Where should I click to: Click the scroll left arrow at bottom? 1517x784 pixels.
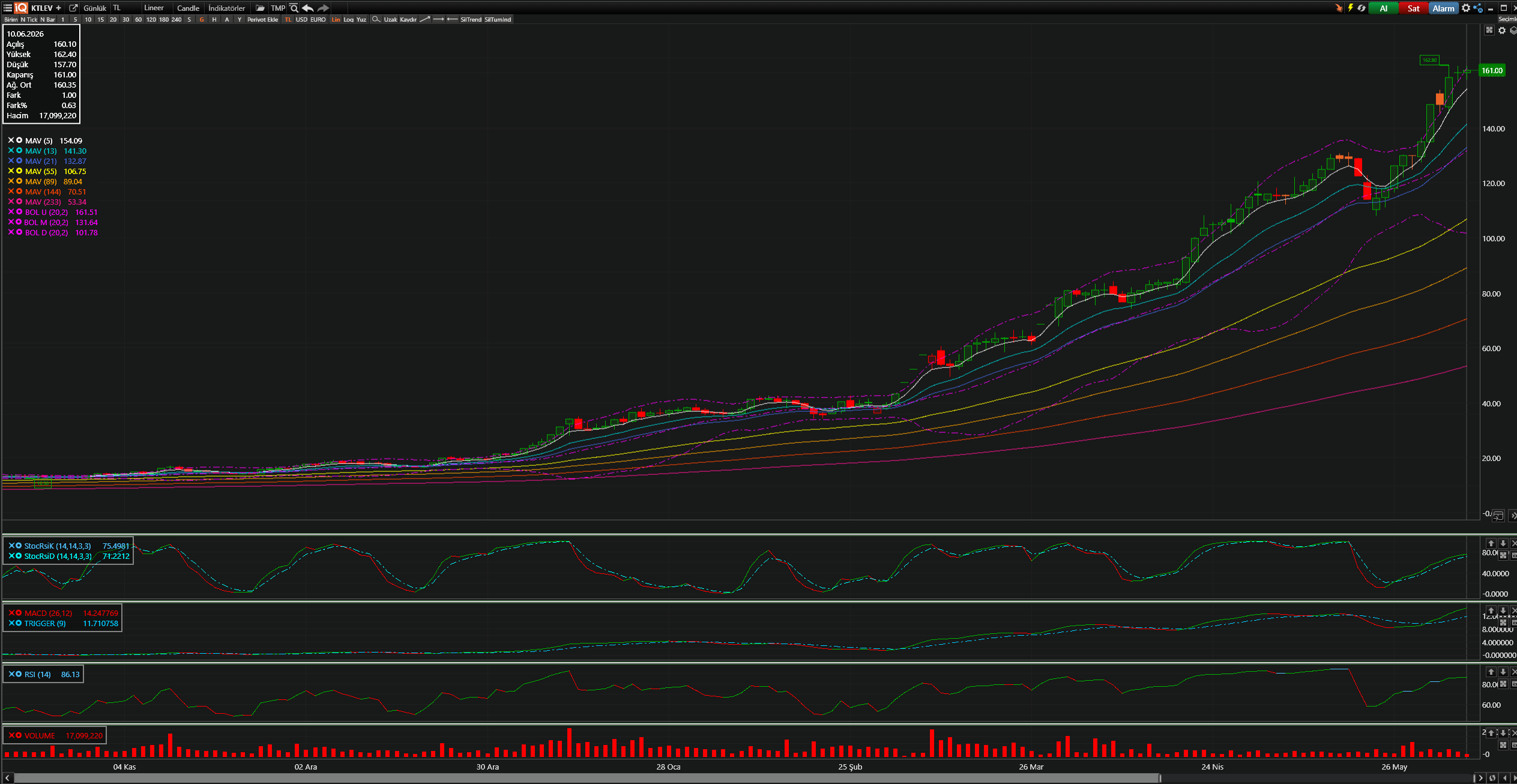coord(7,778)
